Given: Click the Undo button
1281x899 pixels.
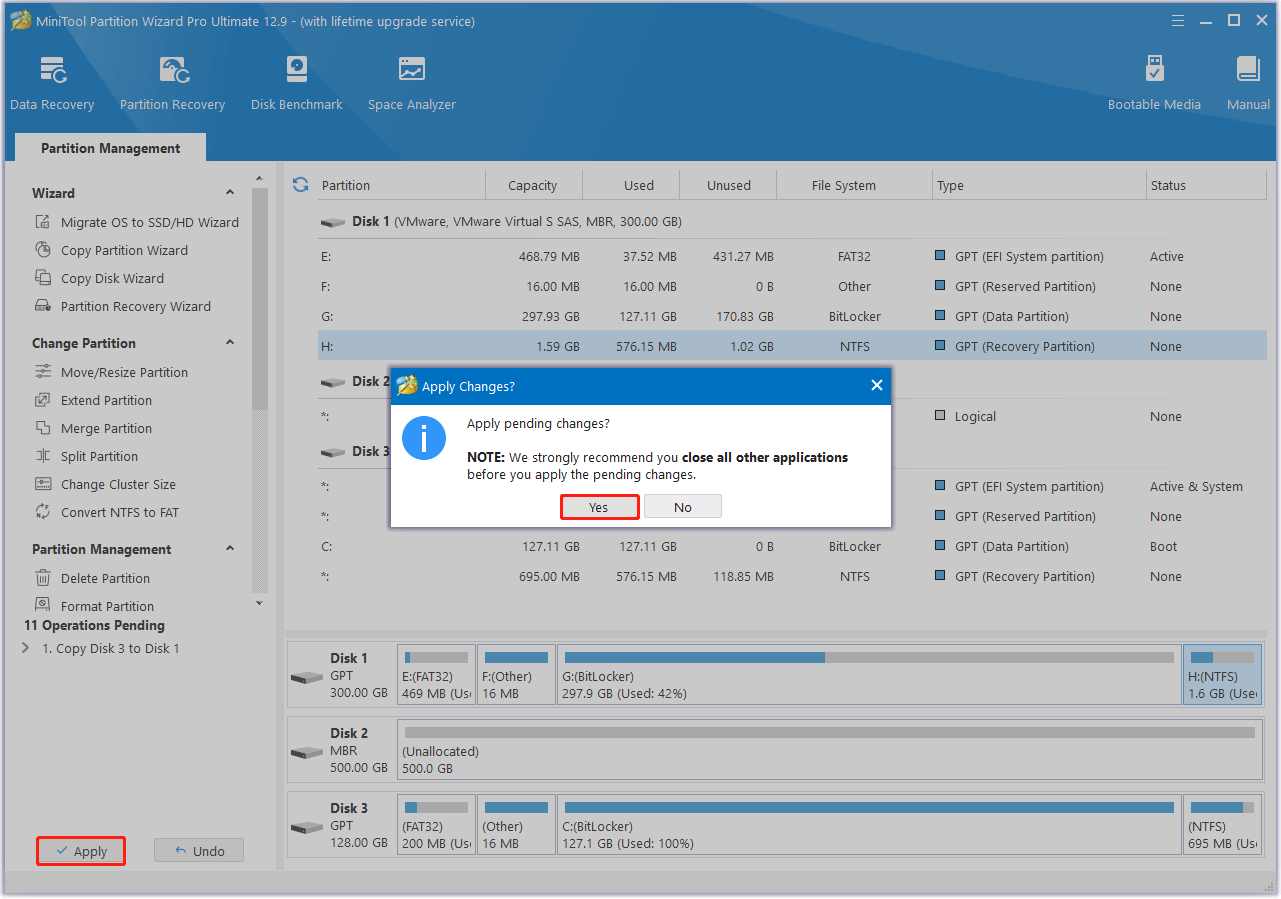Looking at the screenshot, I should coord(199,851).
